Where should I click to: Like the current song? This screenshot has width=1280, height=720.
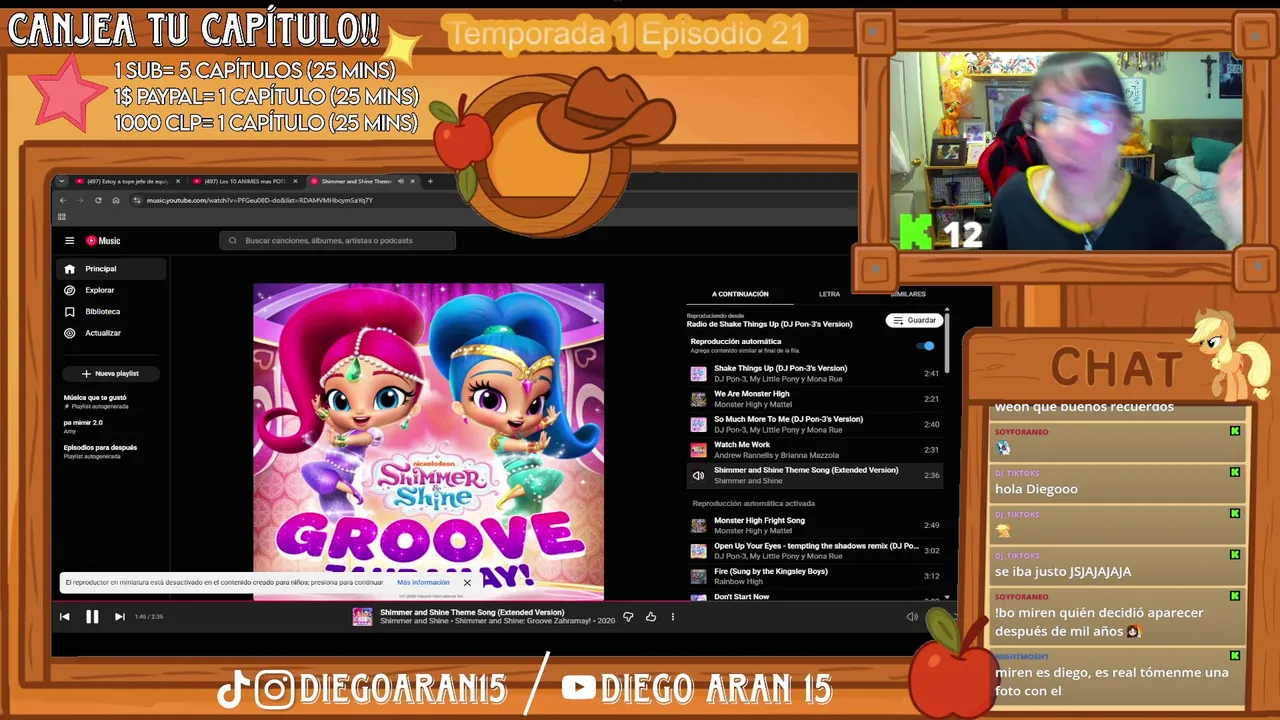[x=651, y=617]
